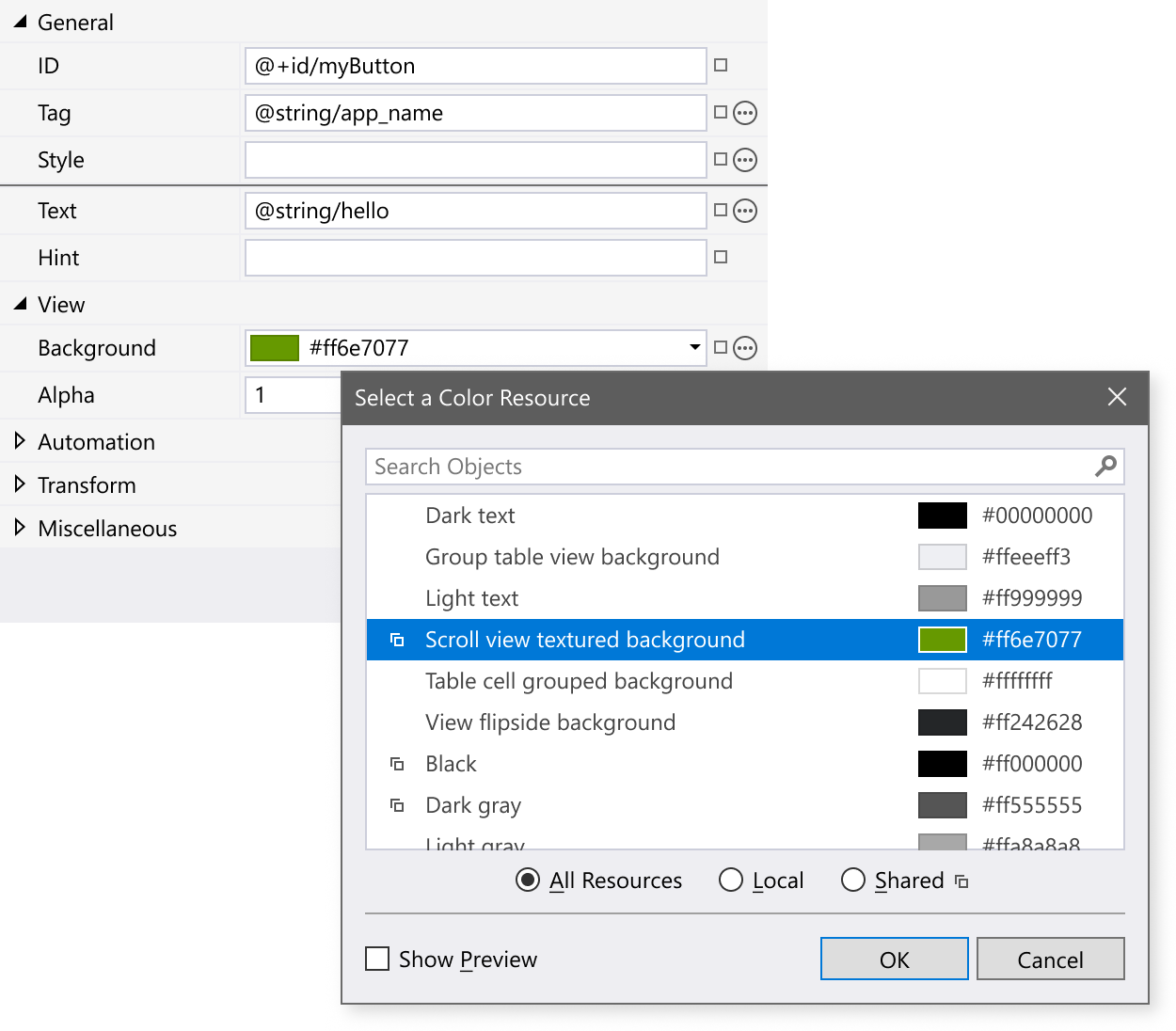Open the Style resource picker via ellipsis icon
Screen dimensions: 1176x1031
[x=744, y=159]
